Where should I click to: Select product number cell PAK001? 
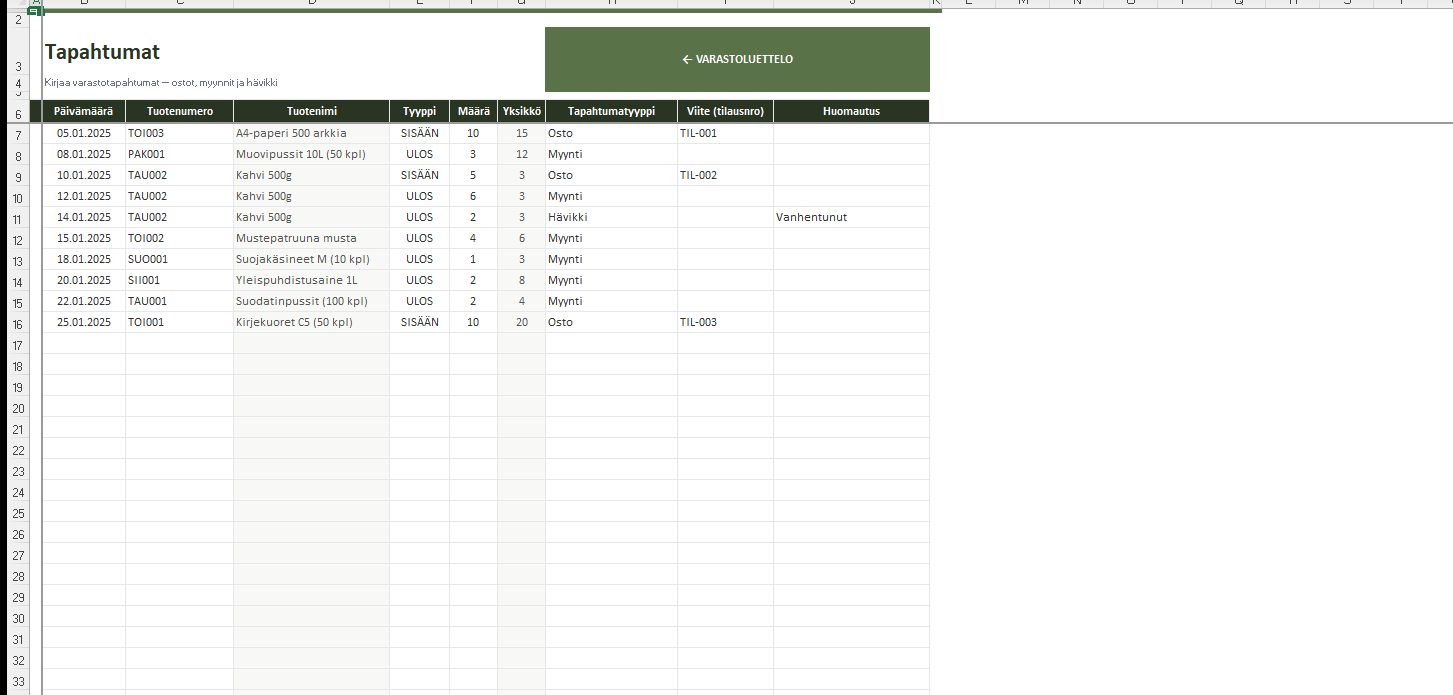point(179,154)
